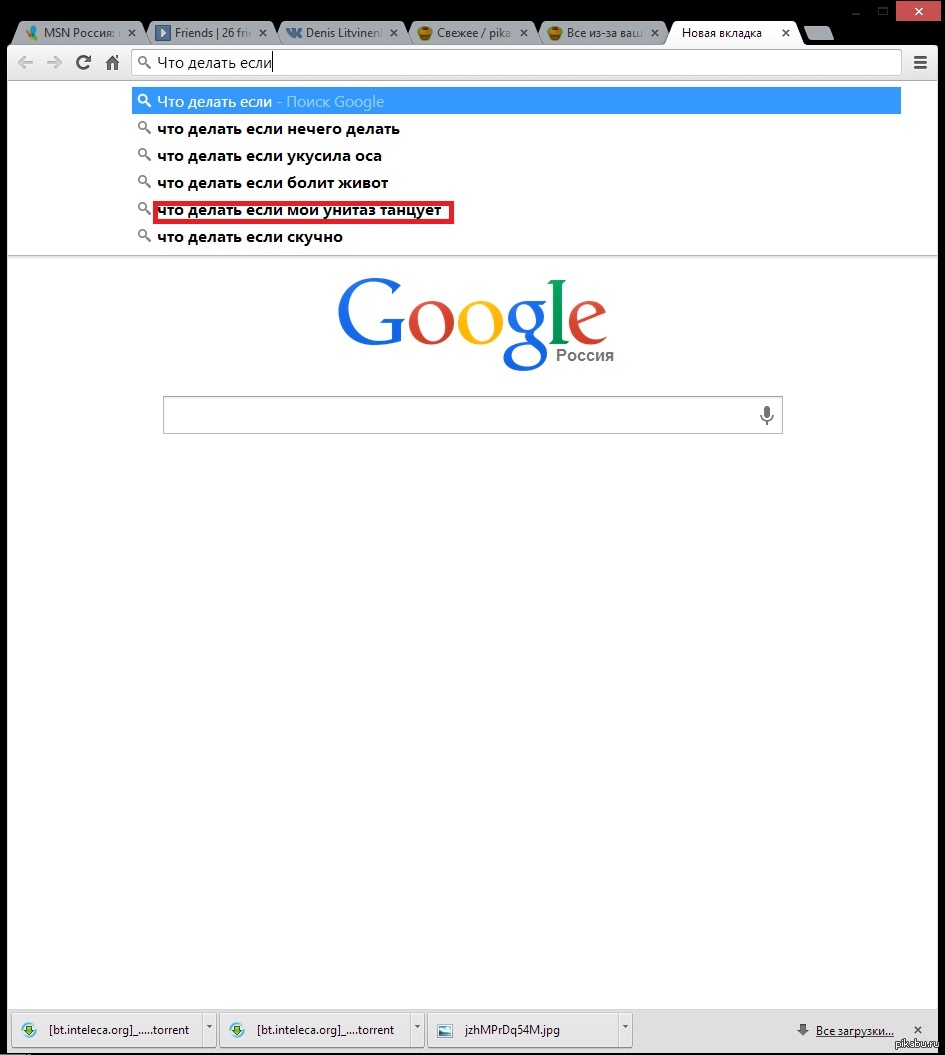Reload the page with the refresh icon
945x1055 pixels.
tap(83, 63)
